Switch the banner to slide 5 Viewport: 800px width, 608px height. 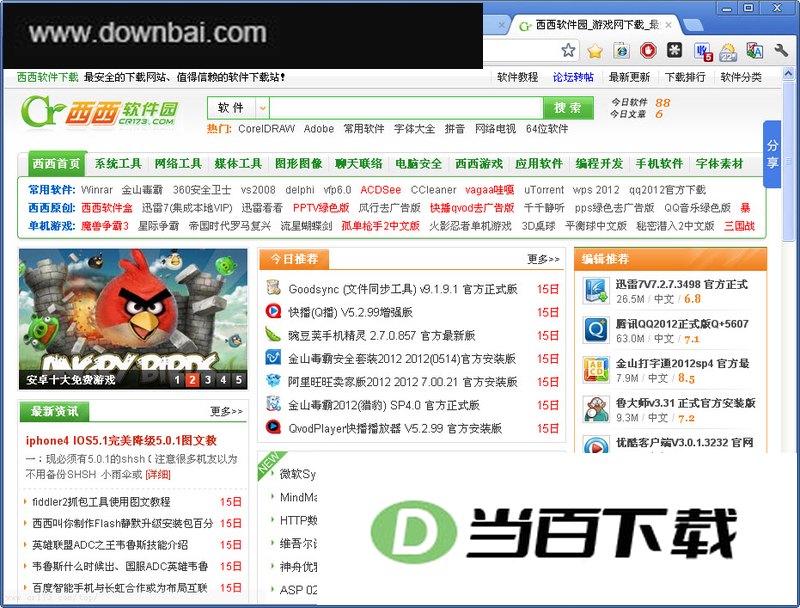238,379
